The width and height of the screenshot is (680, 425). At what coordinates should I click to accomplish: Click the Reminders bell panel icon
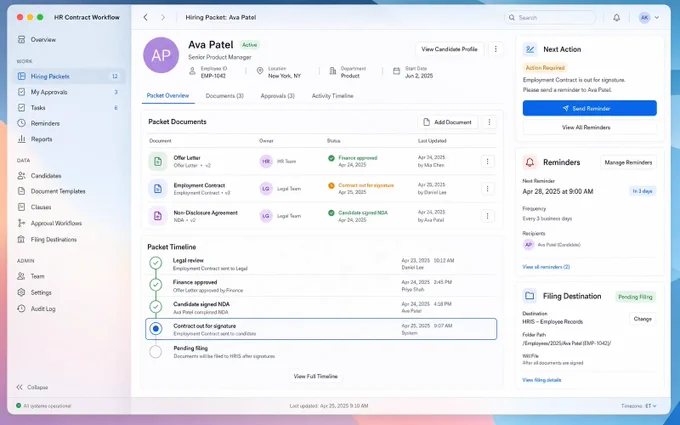(530, 162)
